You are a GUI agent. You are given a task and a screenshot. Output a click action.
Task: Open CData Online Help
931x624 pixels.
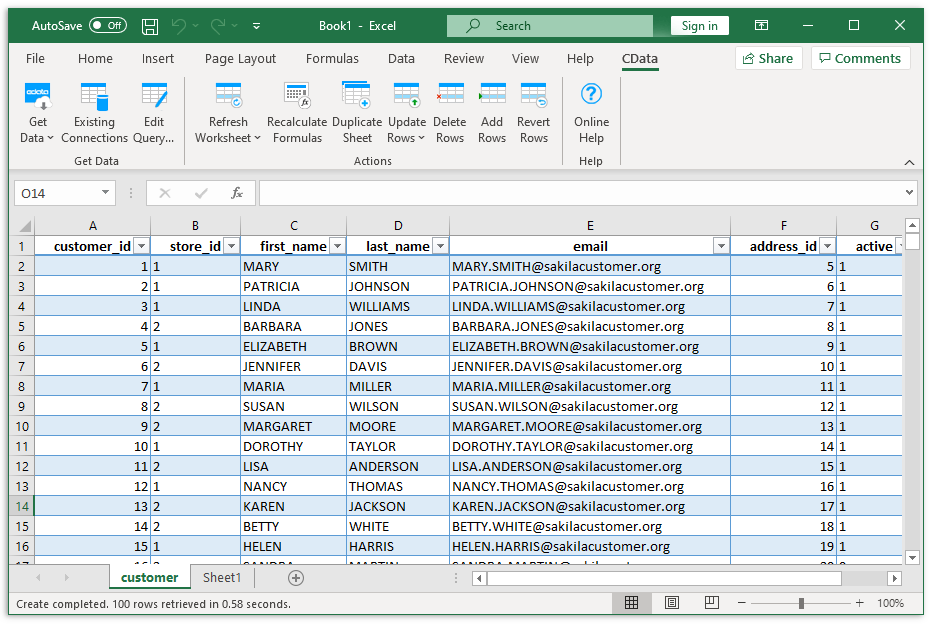(590, 110)
